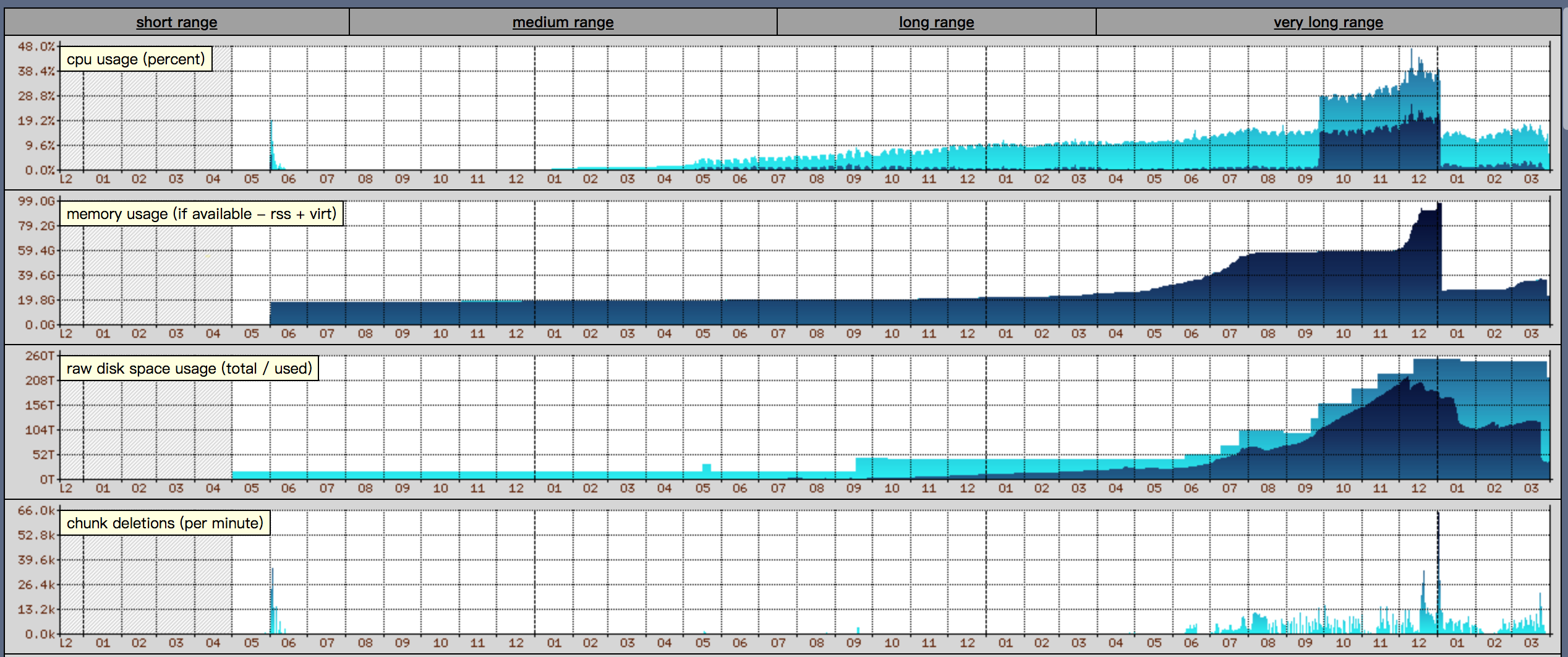
Task: Click the 104T axis value on disk chart
Action: tap(40, 430)
